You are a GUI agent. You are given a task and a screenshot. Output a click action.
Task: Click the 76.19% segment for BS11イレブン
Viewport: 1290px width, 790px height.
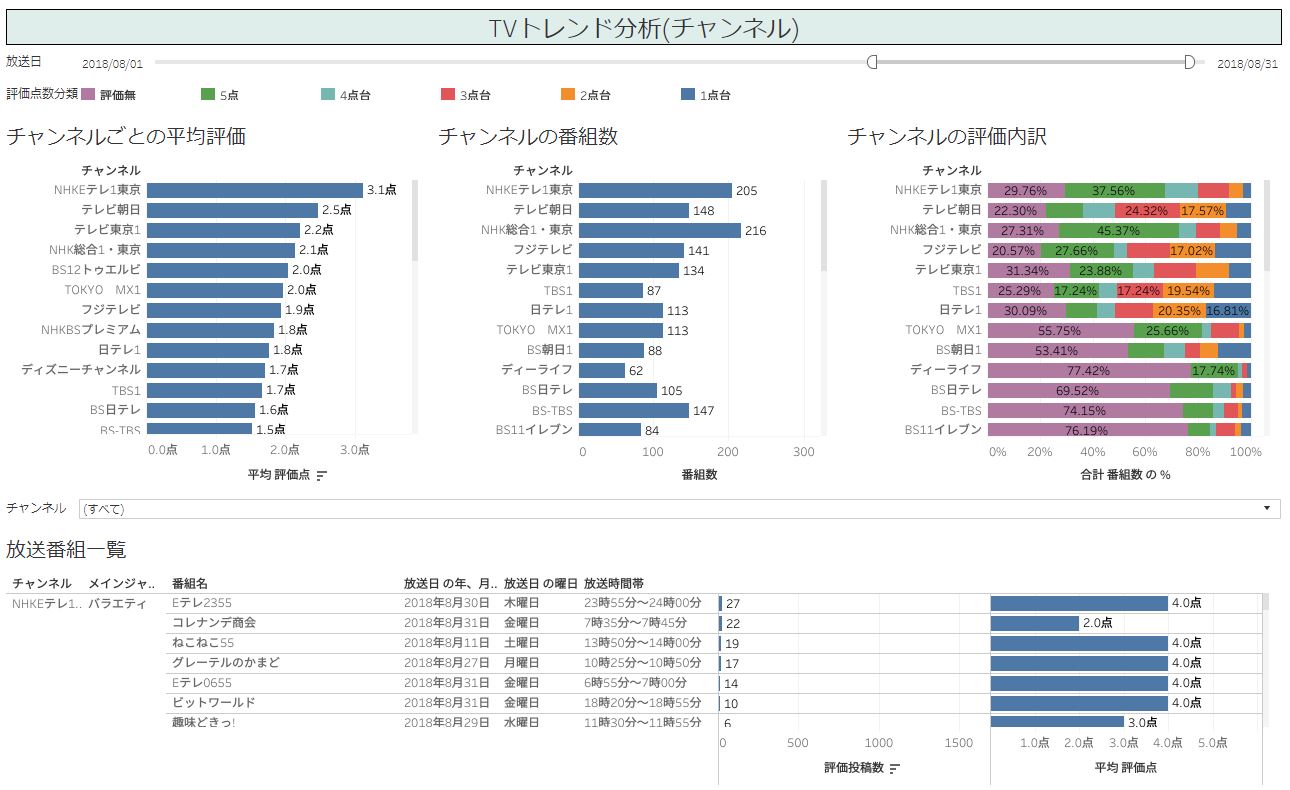1088,430
